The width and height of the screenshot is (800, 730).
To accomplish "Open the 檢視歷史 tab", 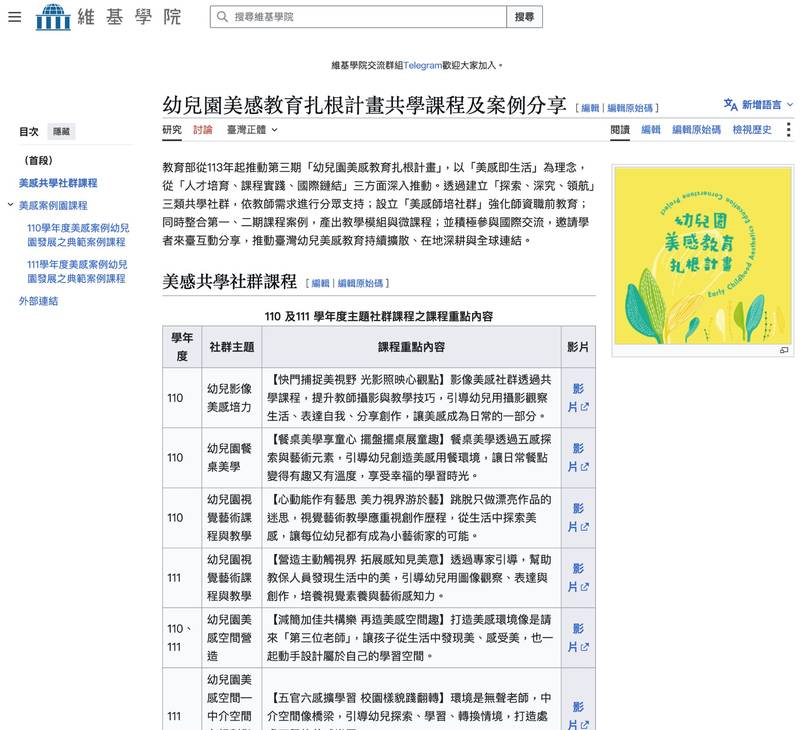I will [752, 130].
